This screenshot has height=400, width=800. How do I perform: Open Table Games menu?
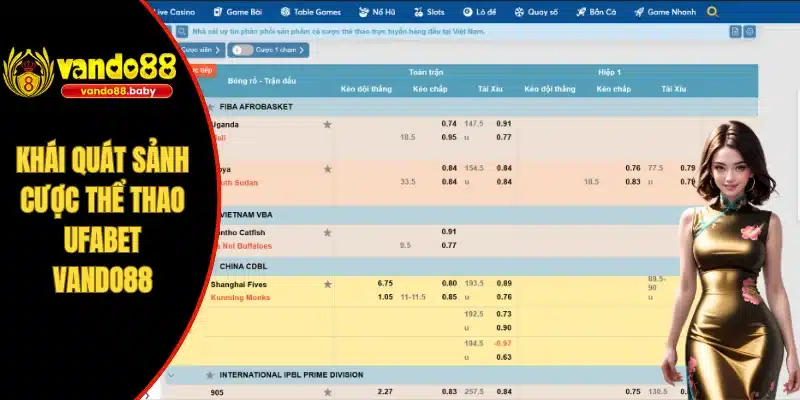click(311, 12)
